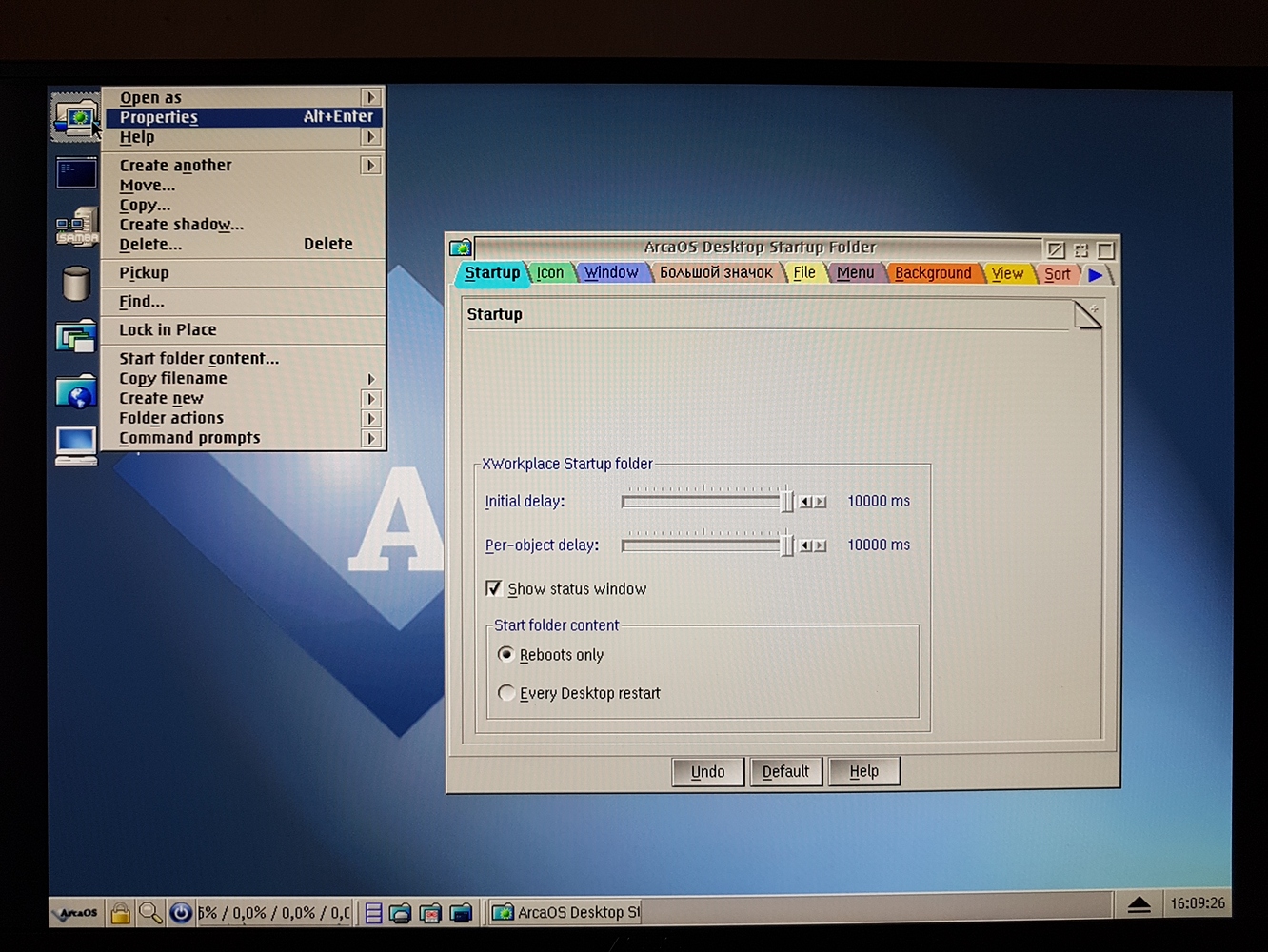Viewport: 1268px width, 952px height.
Task: Click the Help button in the dialog
Action: point(863,771)
